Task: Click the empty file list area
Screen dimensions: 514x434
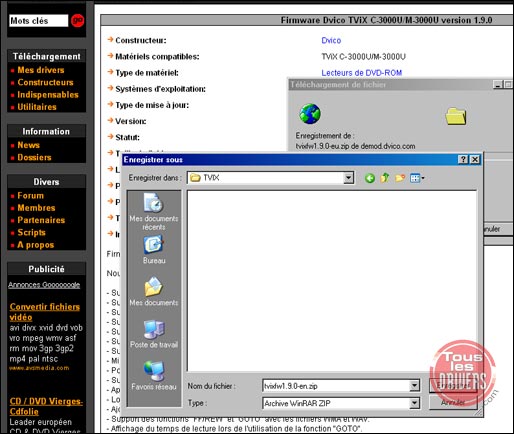Action: click(332, 281)
